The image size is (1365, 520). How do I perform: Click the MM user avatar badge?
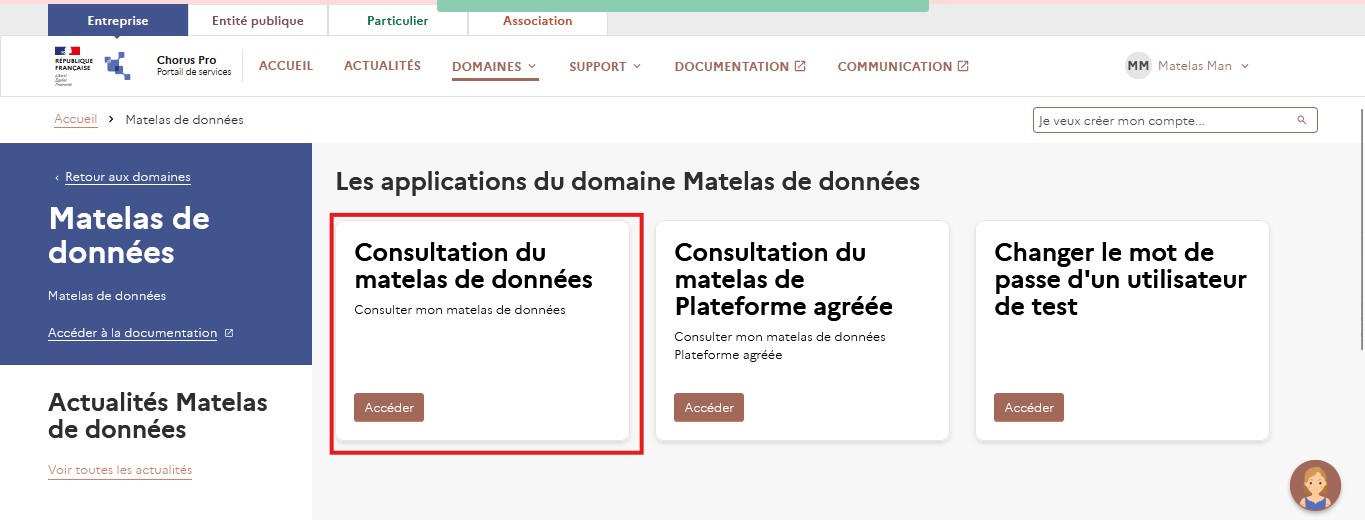1138,66
